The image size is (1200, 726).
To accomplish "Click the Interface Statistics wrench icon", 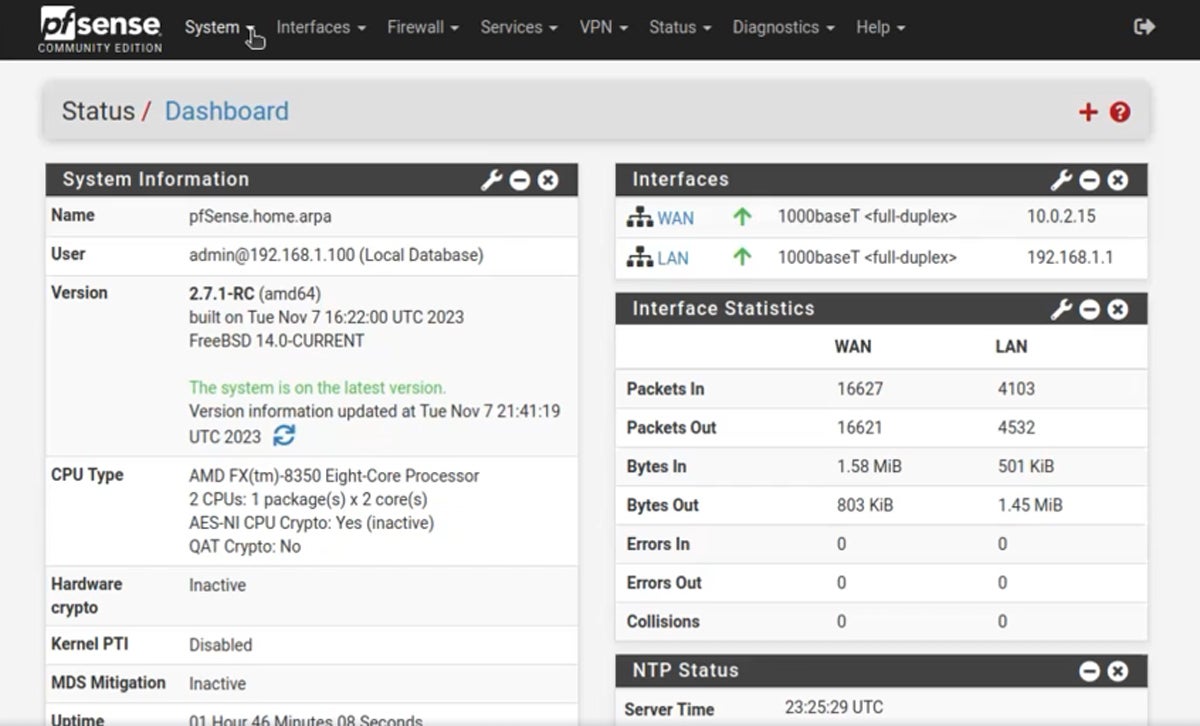I will 1061,309.
